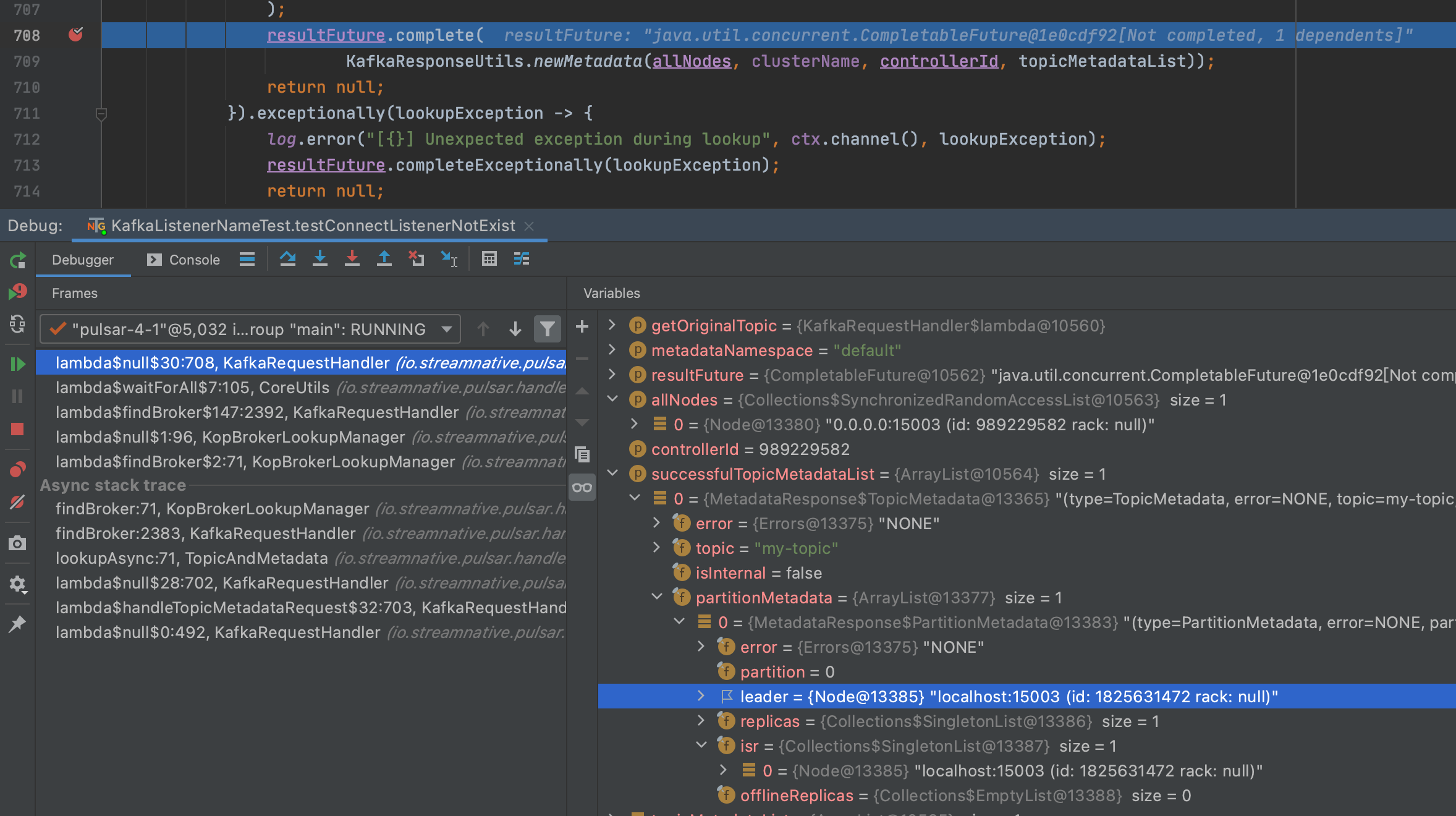
Task: Stop debugging with the red square
Action: [x=17, y=429]
